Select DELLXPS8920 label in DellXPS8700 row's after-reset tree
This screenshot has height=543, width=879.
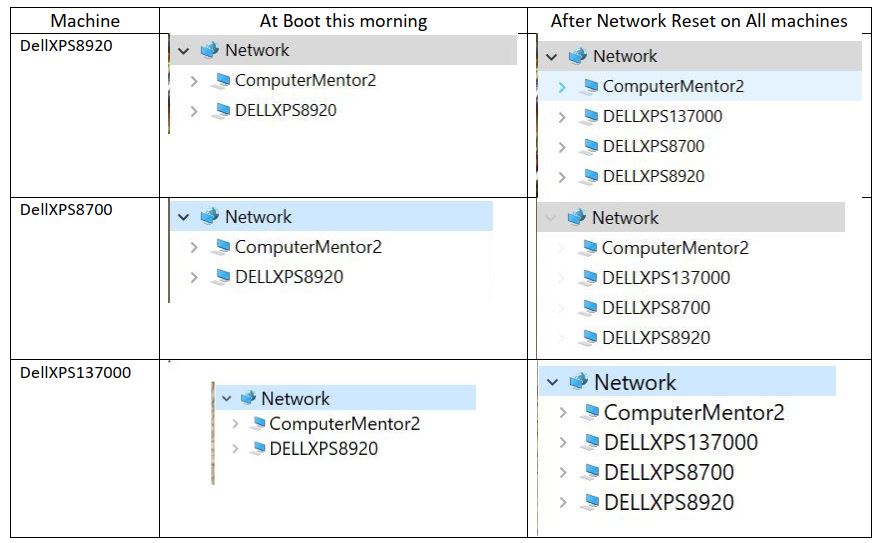point(655,338)
